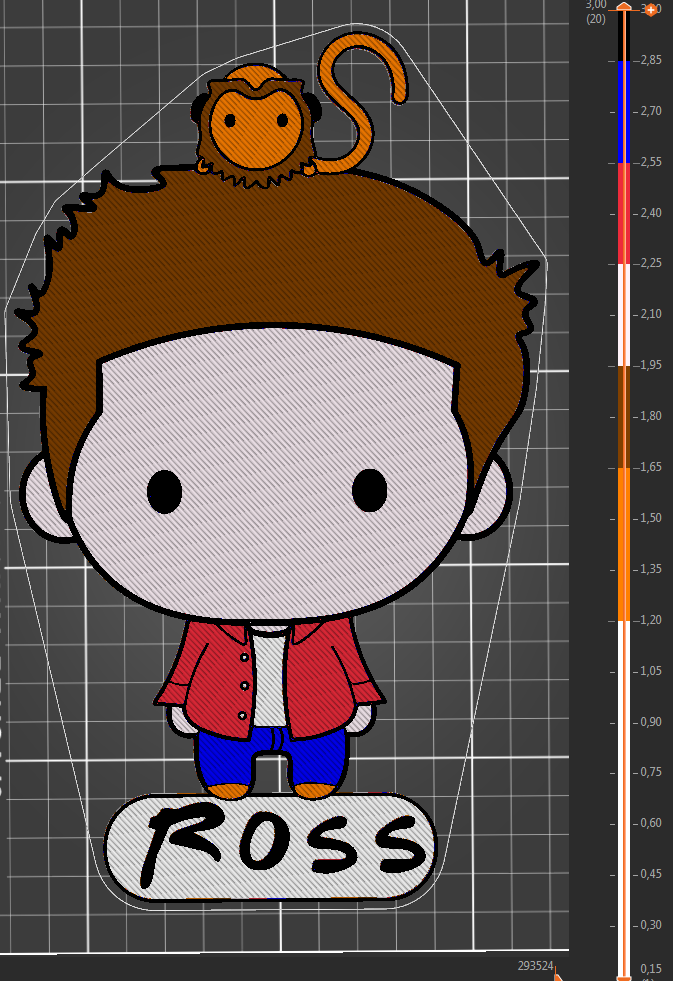673x981 pixels.
Task: Select the 2,25 layer height label
Action: [651, 264]
